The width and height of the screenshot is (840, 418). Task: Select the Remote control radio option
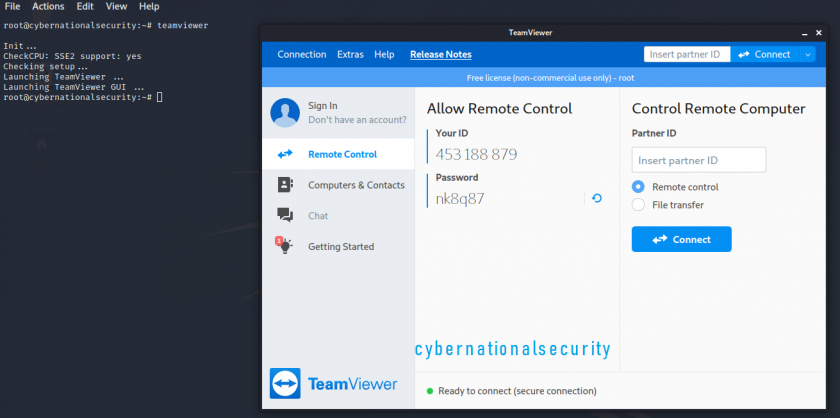(x=638, y=186)
